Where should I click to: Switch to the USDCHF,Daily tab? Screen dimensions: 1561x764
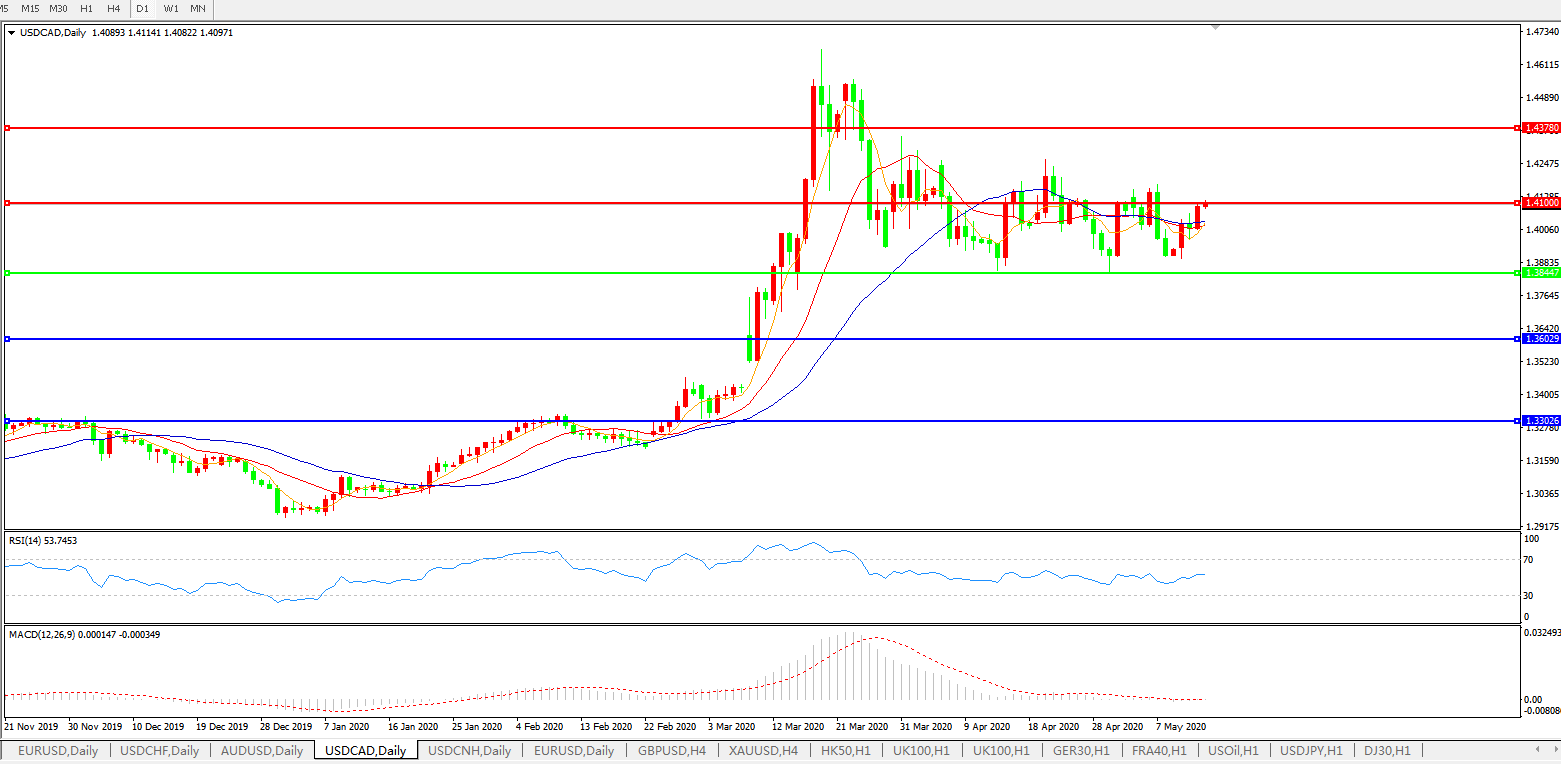pyautogui.click(x=159, y=750)
